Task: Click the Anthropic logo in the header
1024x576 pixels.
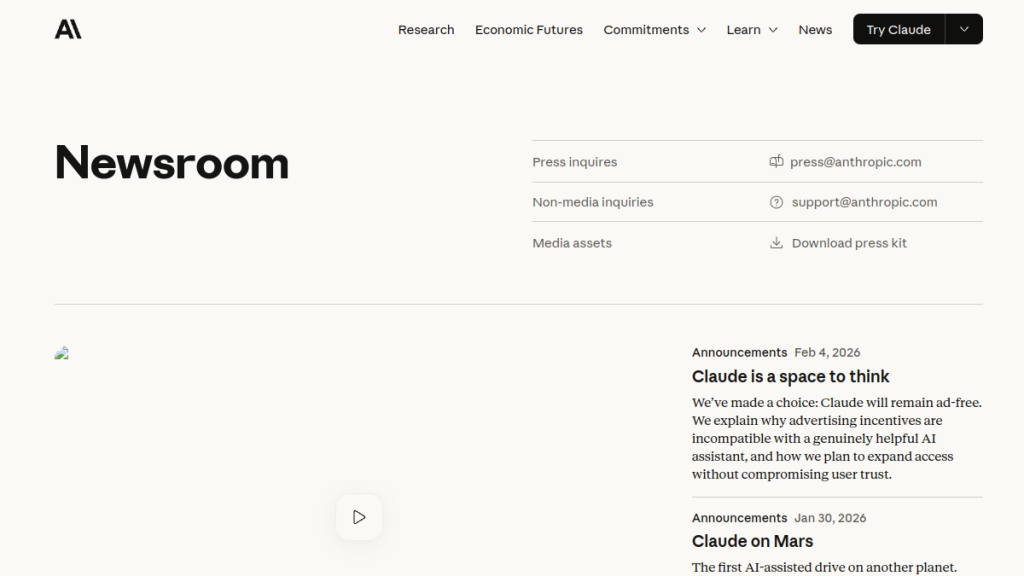Action: (x=68, y=29)
